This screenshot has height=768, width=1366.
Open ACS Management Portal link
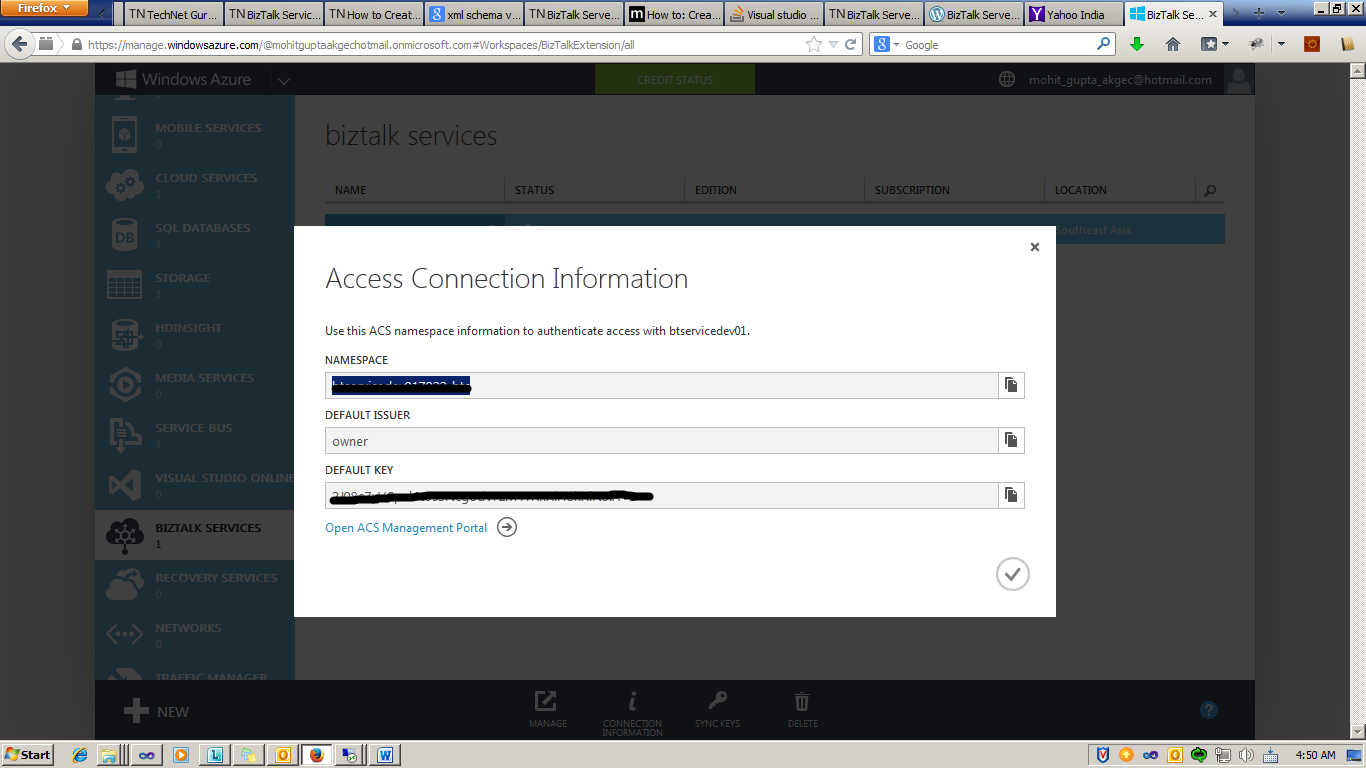tap(406, 528)
